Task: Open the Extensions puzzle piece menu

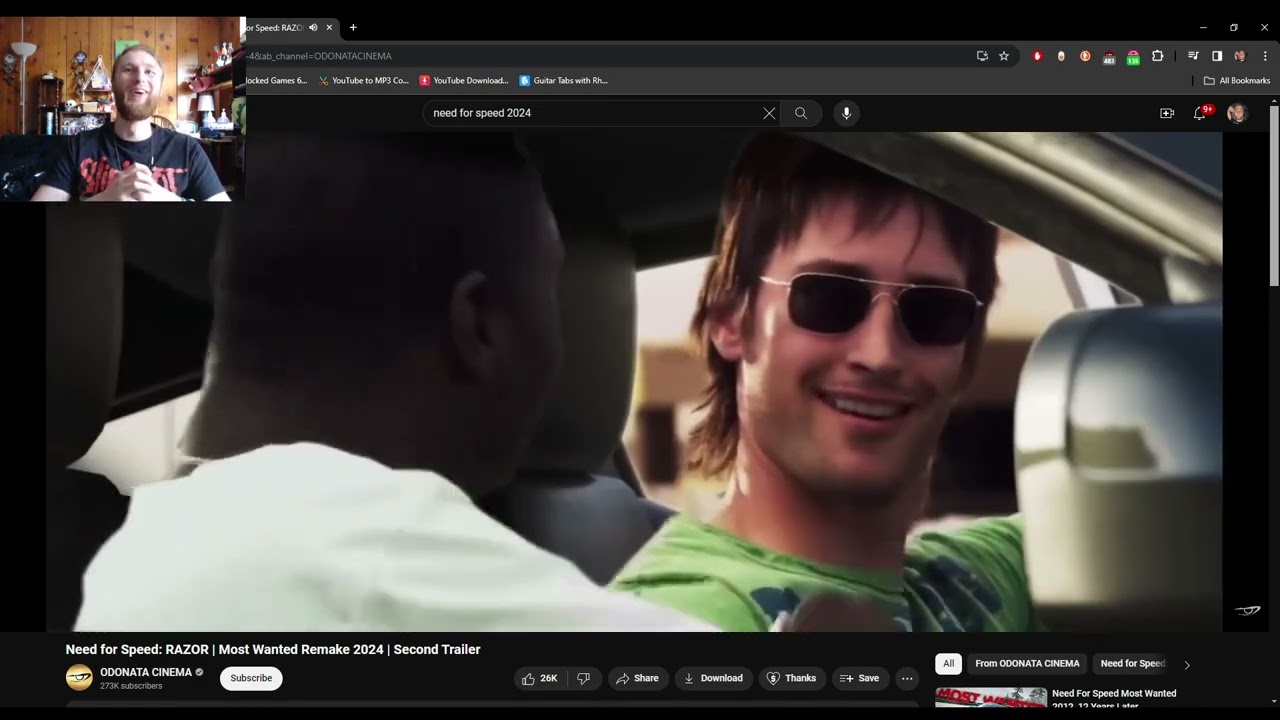Action: click(x=1158, y=56)
